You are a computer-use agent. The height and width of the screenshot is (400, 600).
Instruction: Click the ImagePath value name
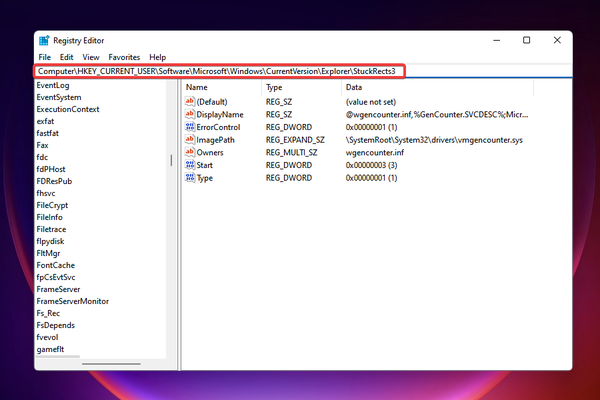click(x=215, y=140)
